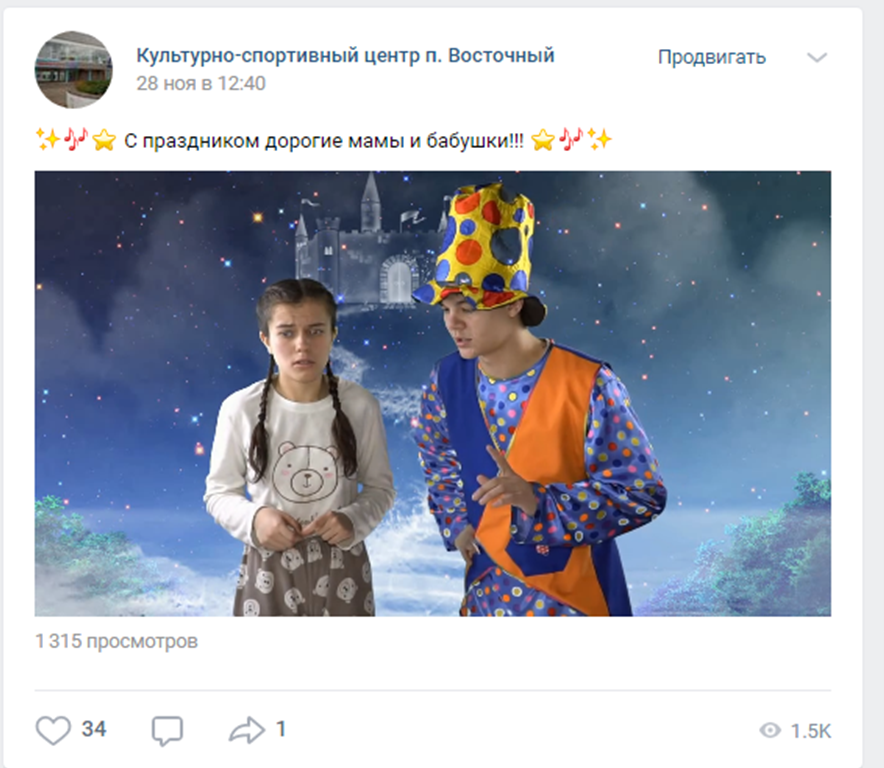Open comments with the speech bubble icon

point(167,731)
